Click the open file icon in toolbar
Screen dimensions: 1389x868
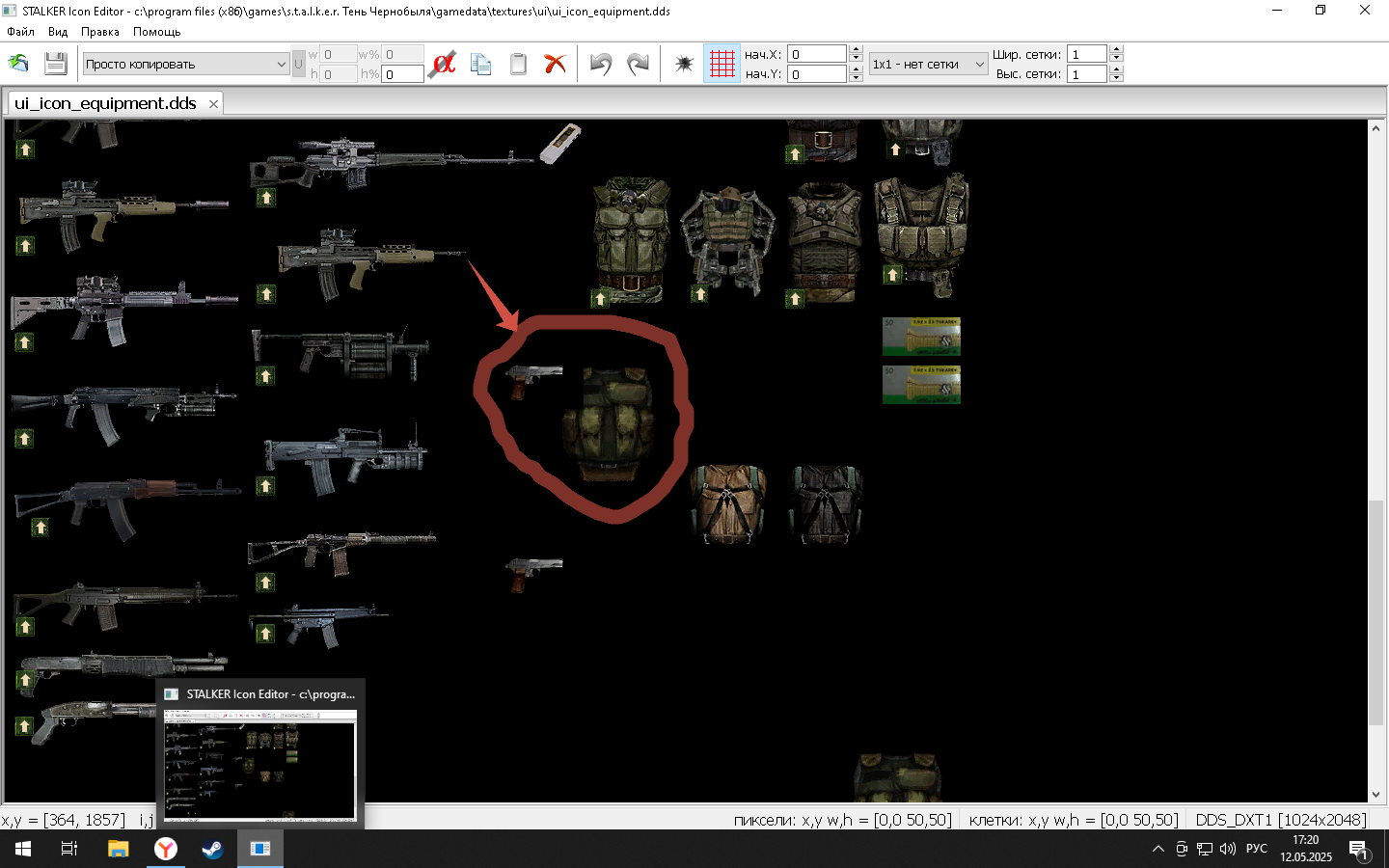[18, 64]
